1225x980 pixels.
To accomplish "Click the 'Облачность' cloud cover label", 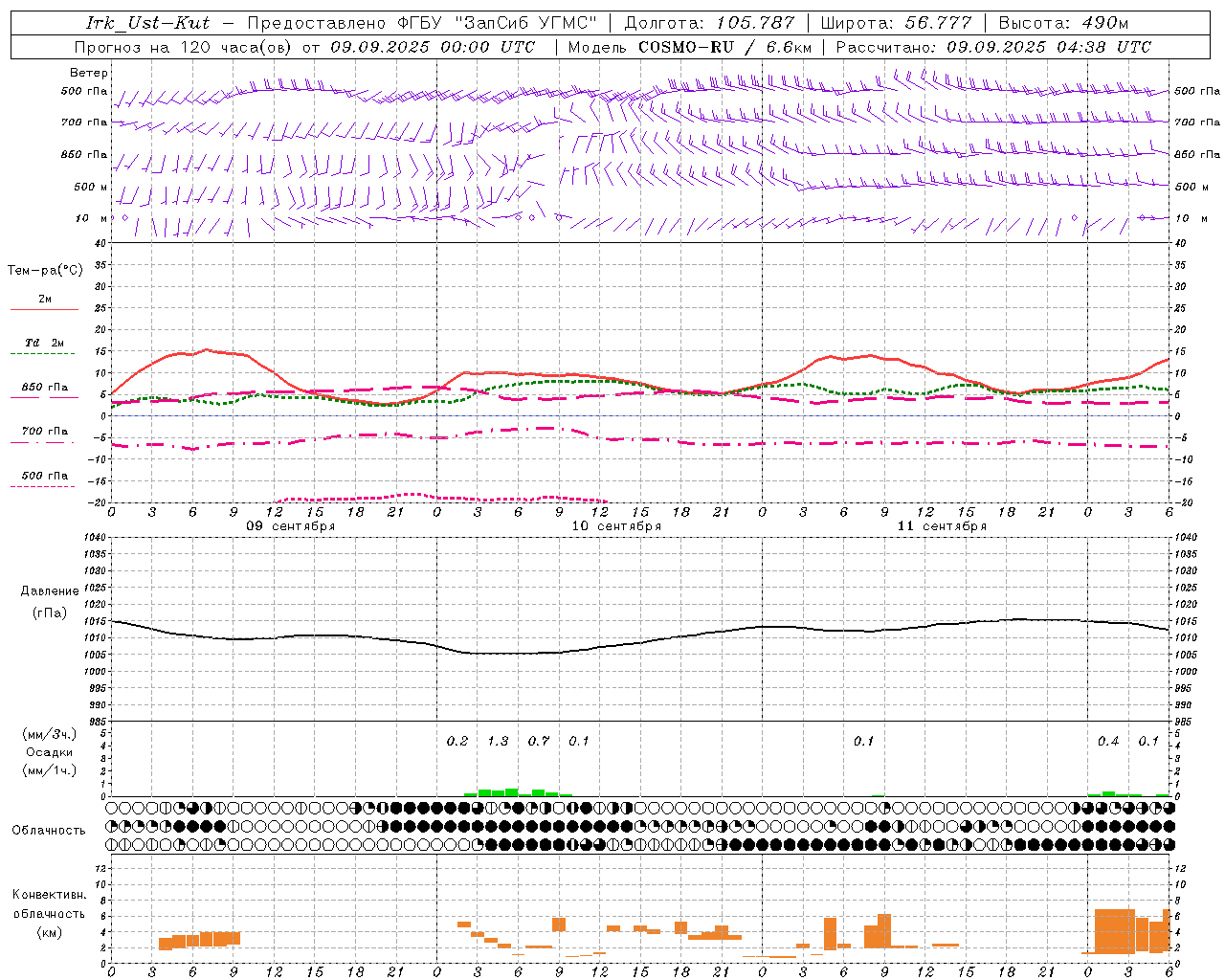I will point(49,831).
